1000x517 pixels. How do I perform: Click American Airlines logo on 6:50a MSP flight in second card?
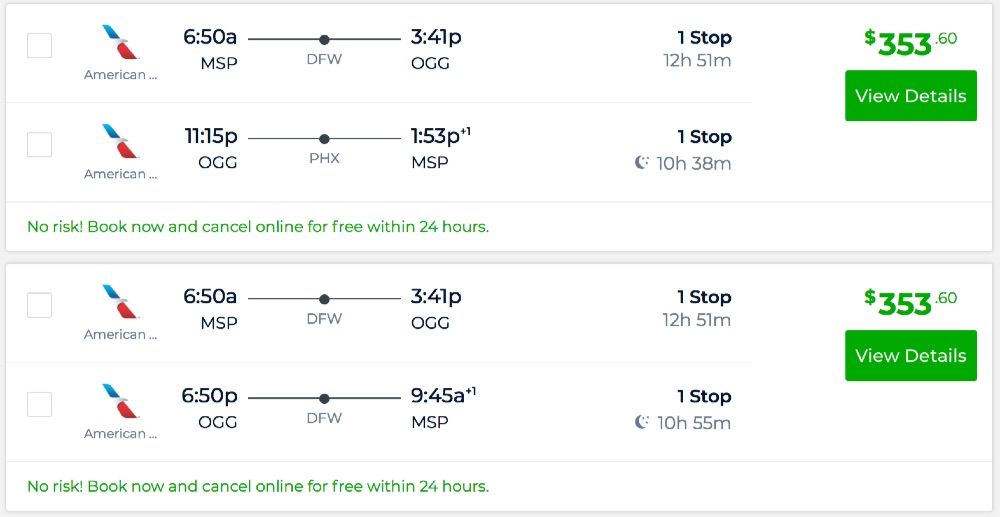coord(121,302)
